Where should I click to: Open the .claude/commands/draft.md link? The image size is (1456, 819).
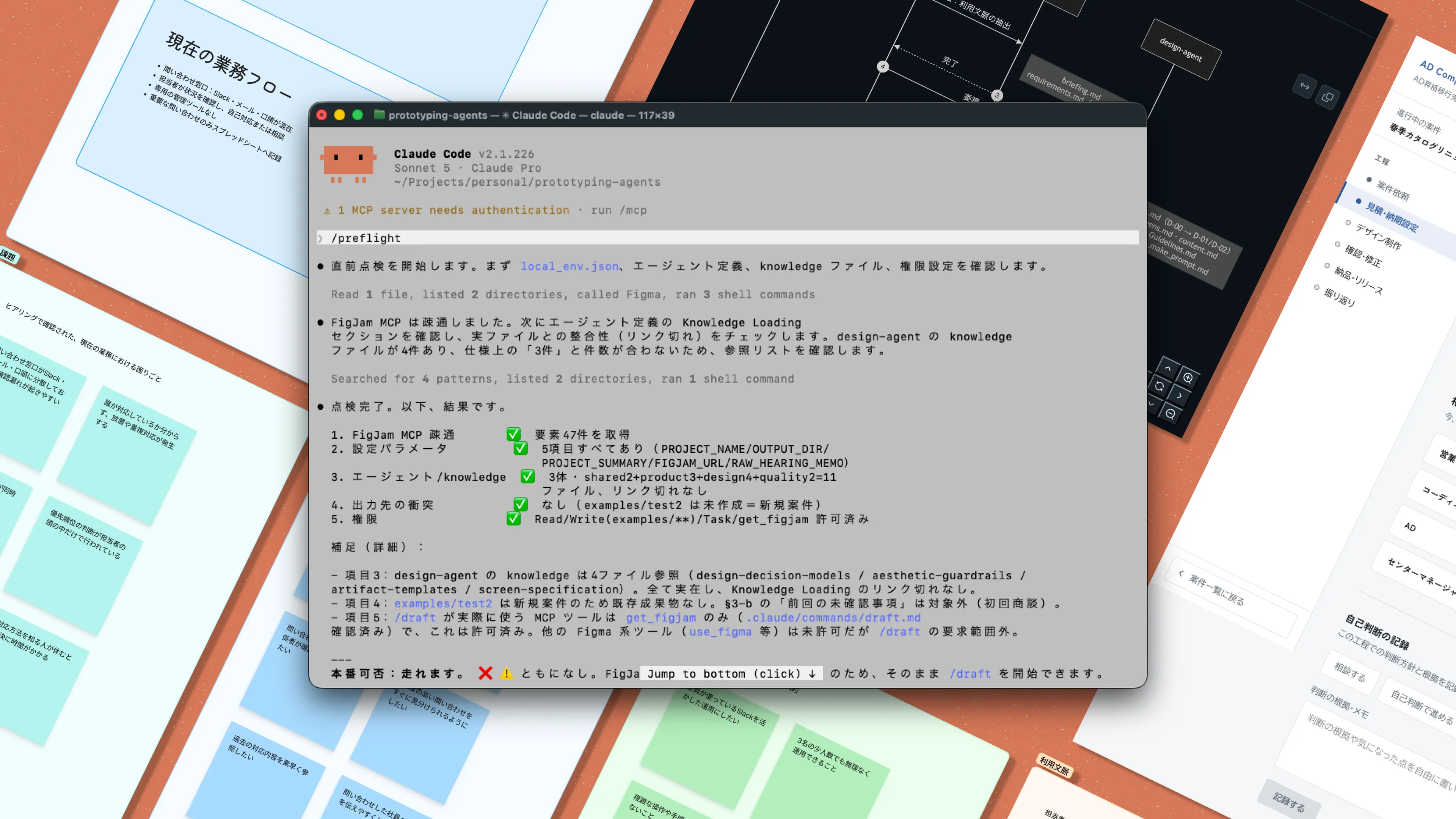click(x=833, y=618)
